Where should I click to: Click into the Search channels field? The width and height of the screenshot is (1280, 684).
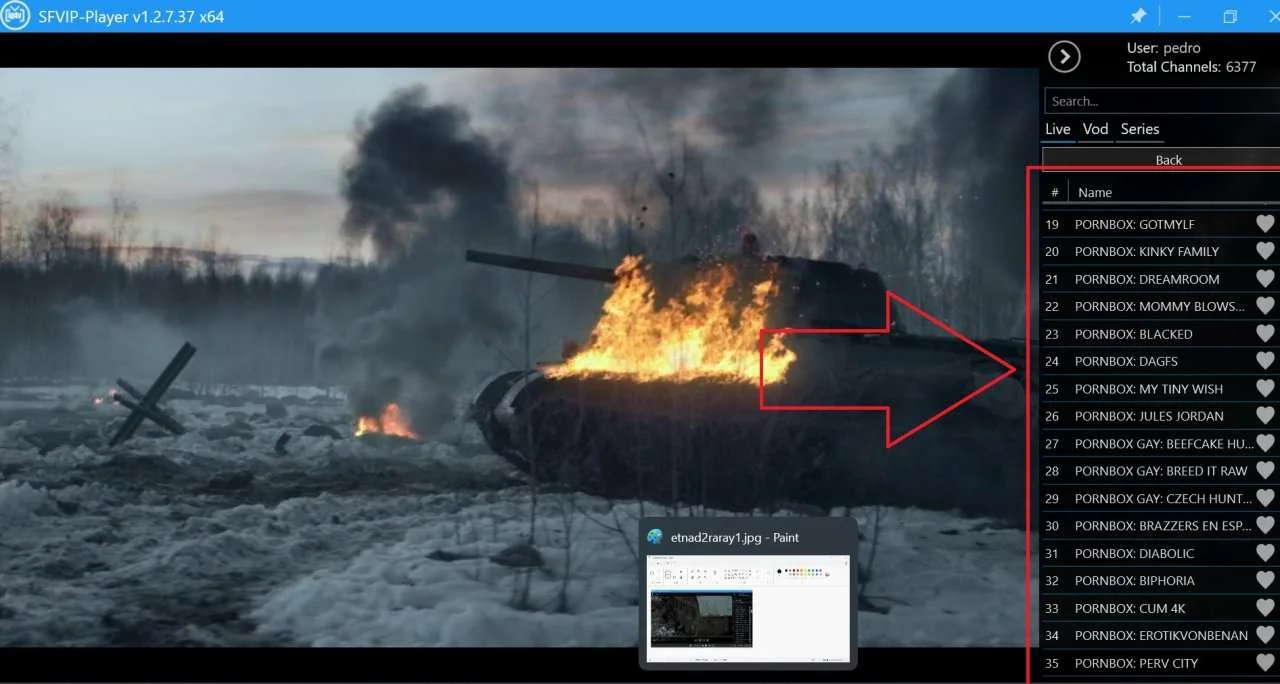[1162, 101]
